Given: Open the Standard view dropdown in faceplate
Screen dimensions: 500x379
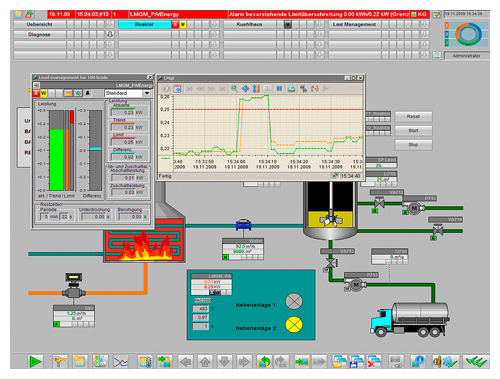Looking at the screenshot, I should coord(147,93).
